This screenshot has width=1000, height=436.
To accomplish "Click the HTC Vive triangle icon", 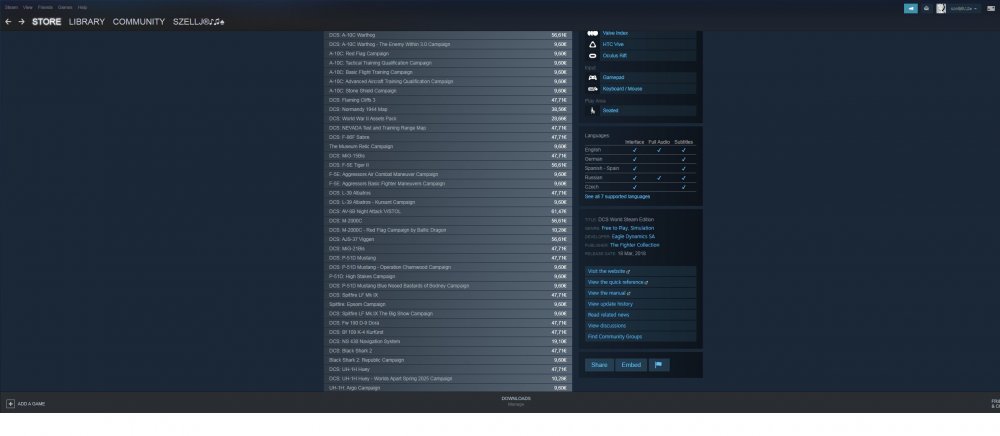I will tap(592, 45).
